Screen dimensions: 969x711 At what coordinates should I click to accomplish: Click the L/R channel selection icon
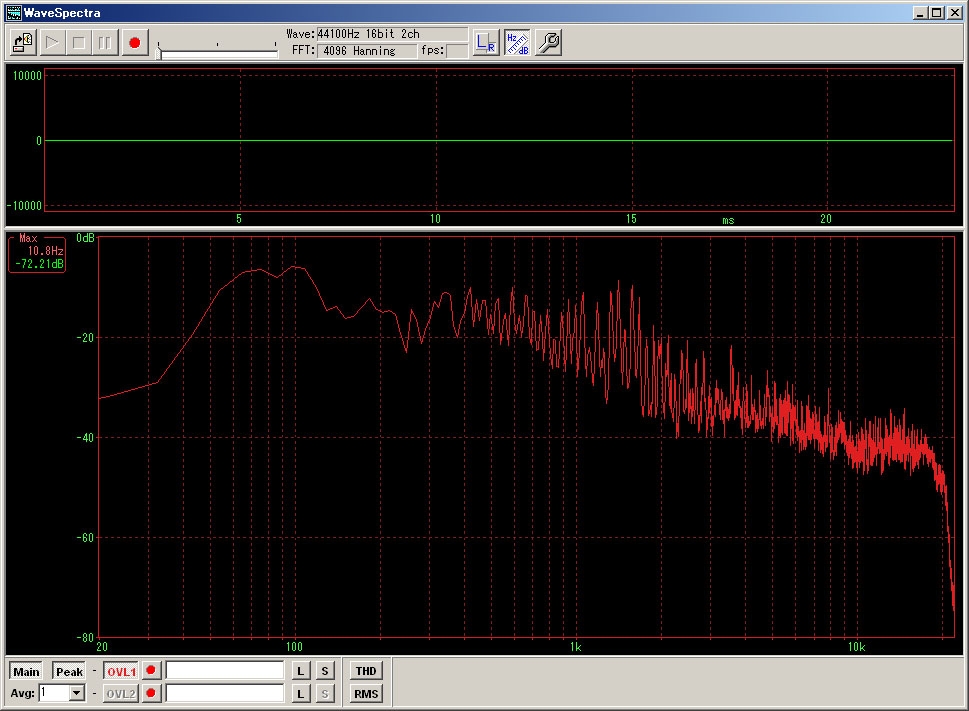coord(486,43)
